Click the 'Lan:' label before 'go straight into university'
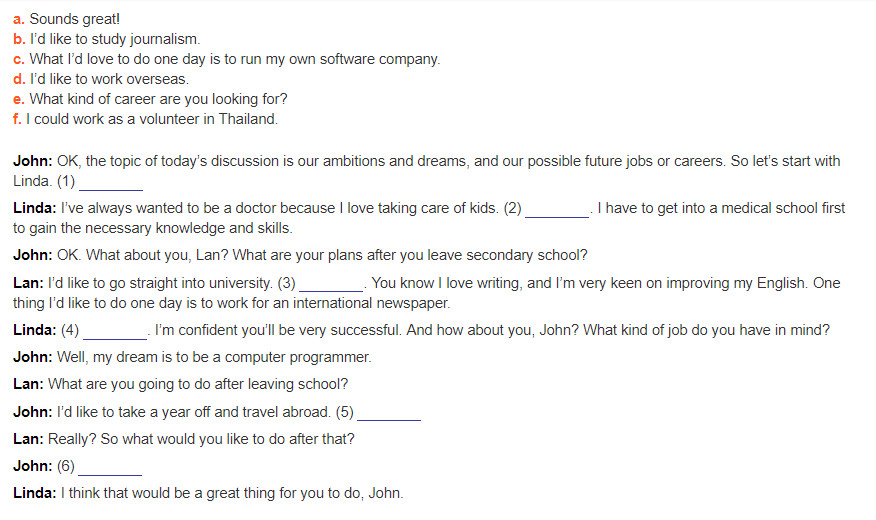Image resolution: width=876 pixels, height=520 pixels. pos(28,283)
